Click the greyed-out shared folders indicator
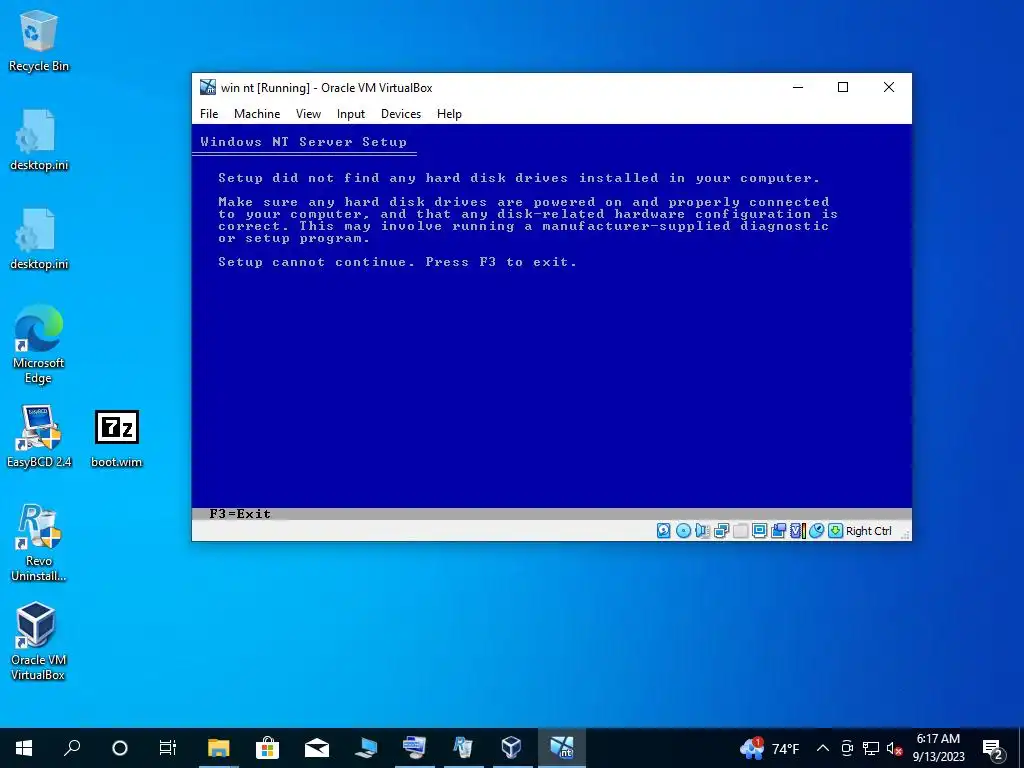 point(741,531)
